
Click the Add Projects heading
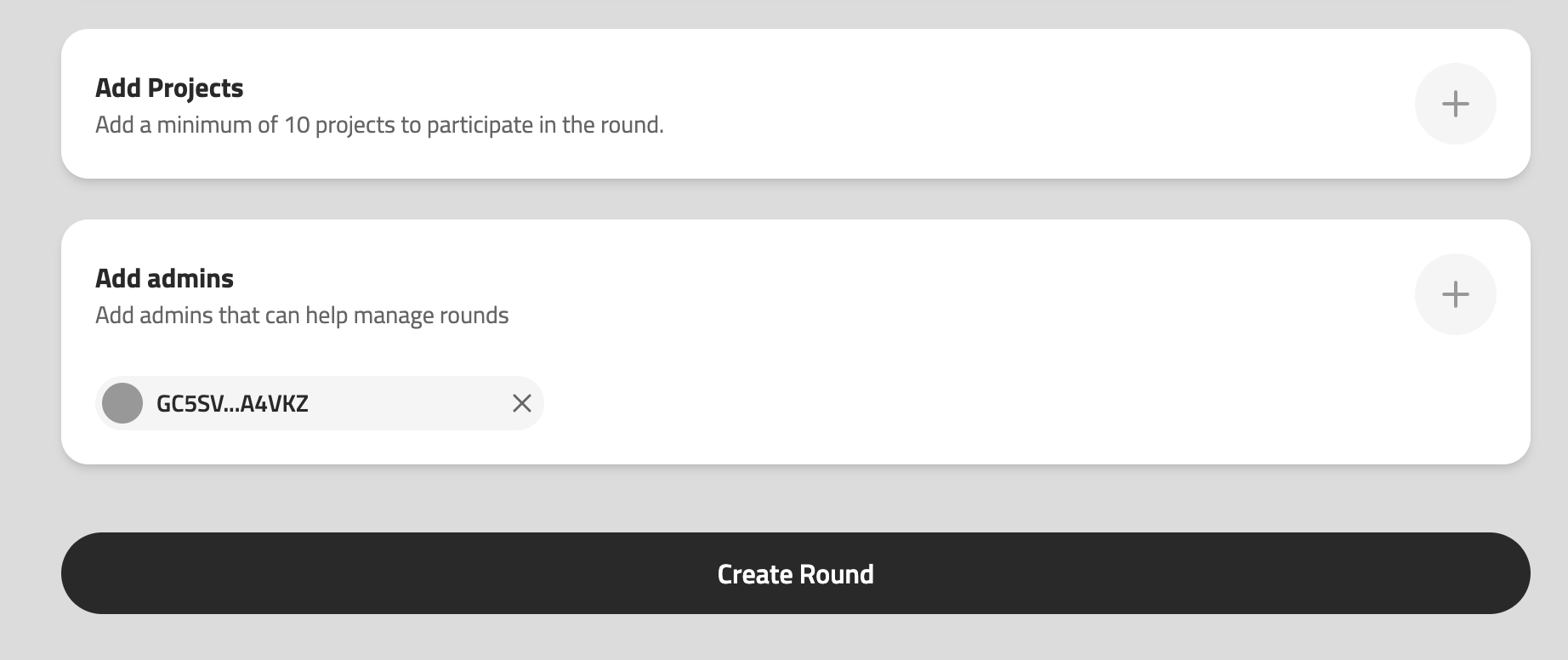pos(169,88)
